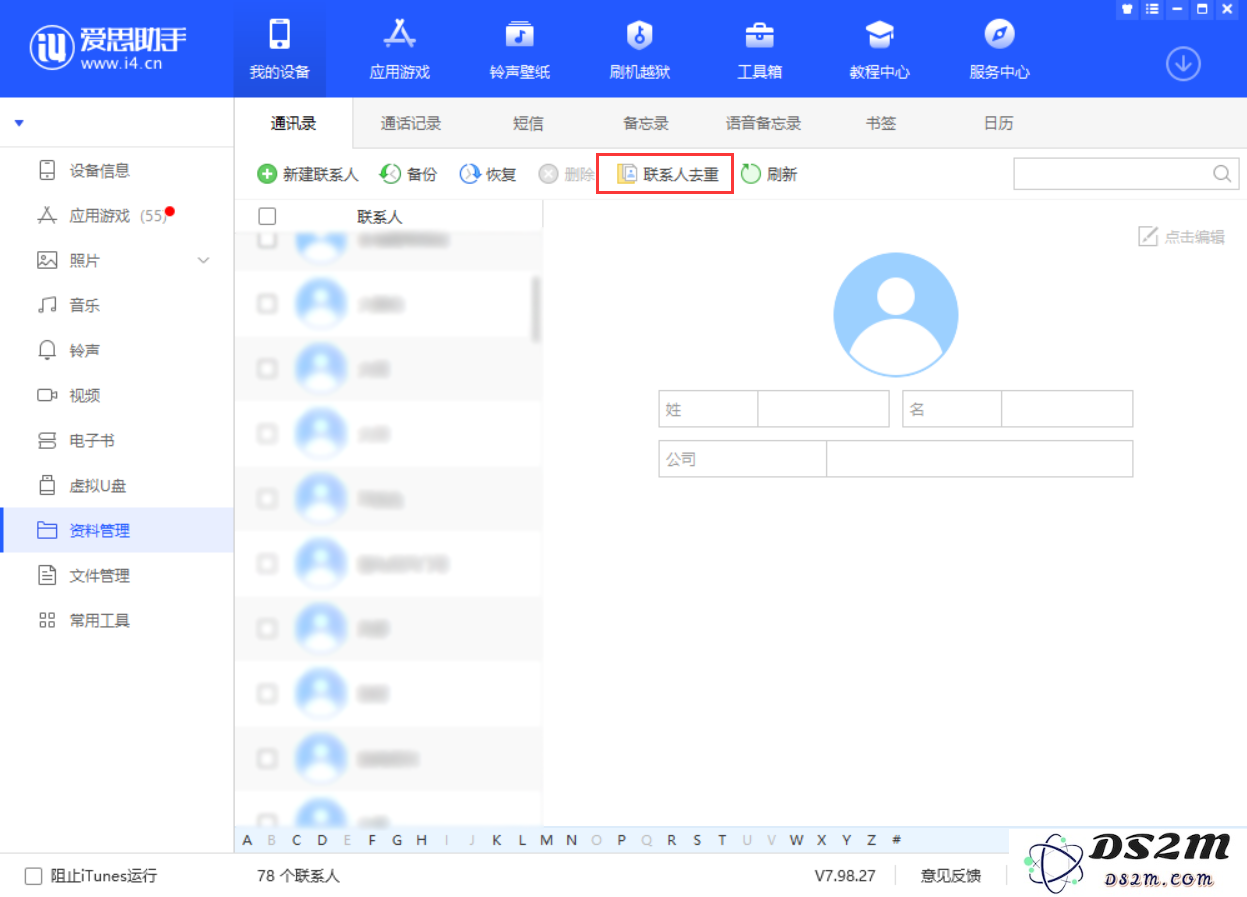
Task: Switch to the 日历 tab
Action: click(x=998, y=124)
